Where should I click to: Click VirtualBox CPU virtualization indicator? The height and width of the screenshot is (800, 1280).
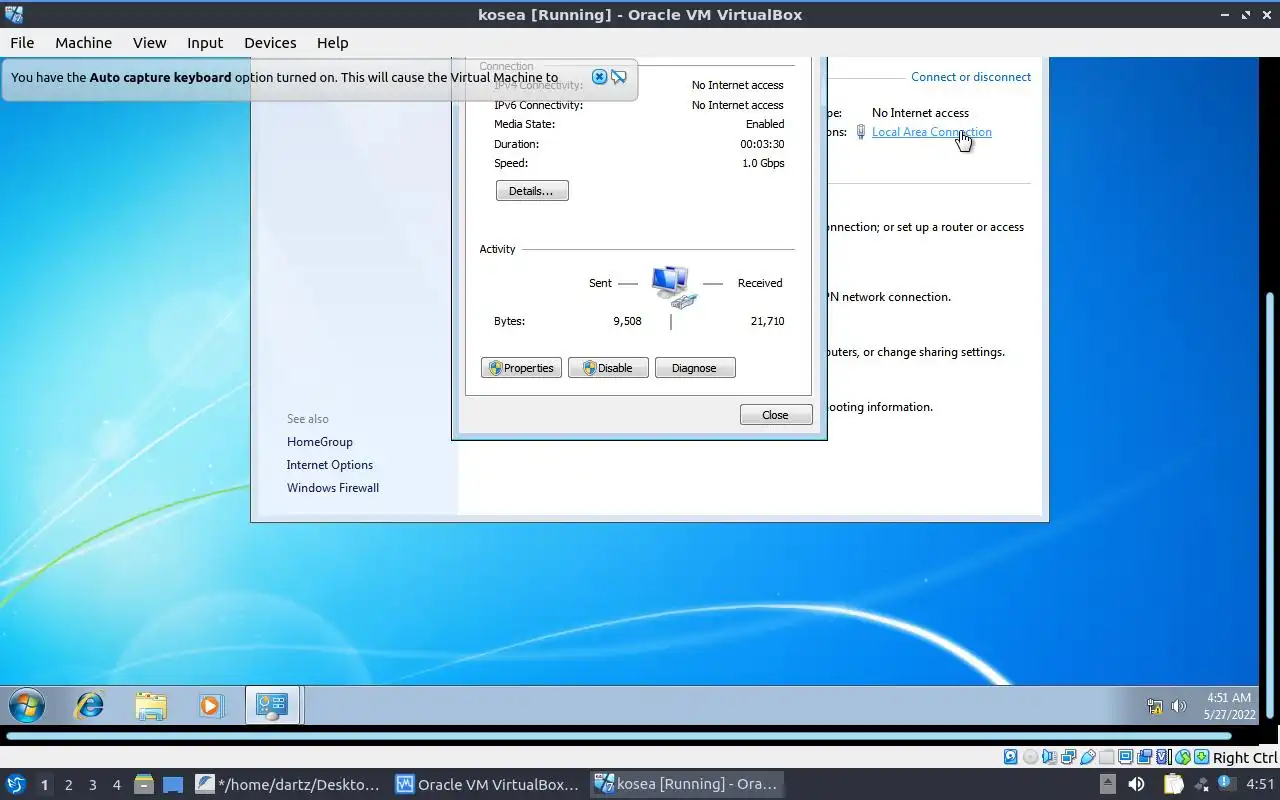[1164, 758]
